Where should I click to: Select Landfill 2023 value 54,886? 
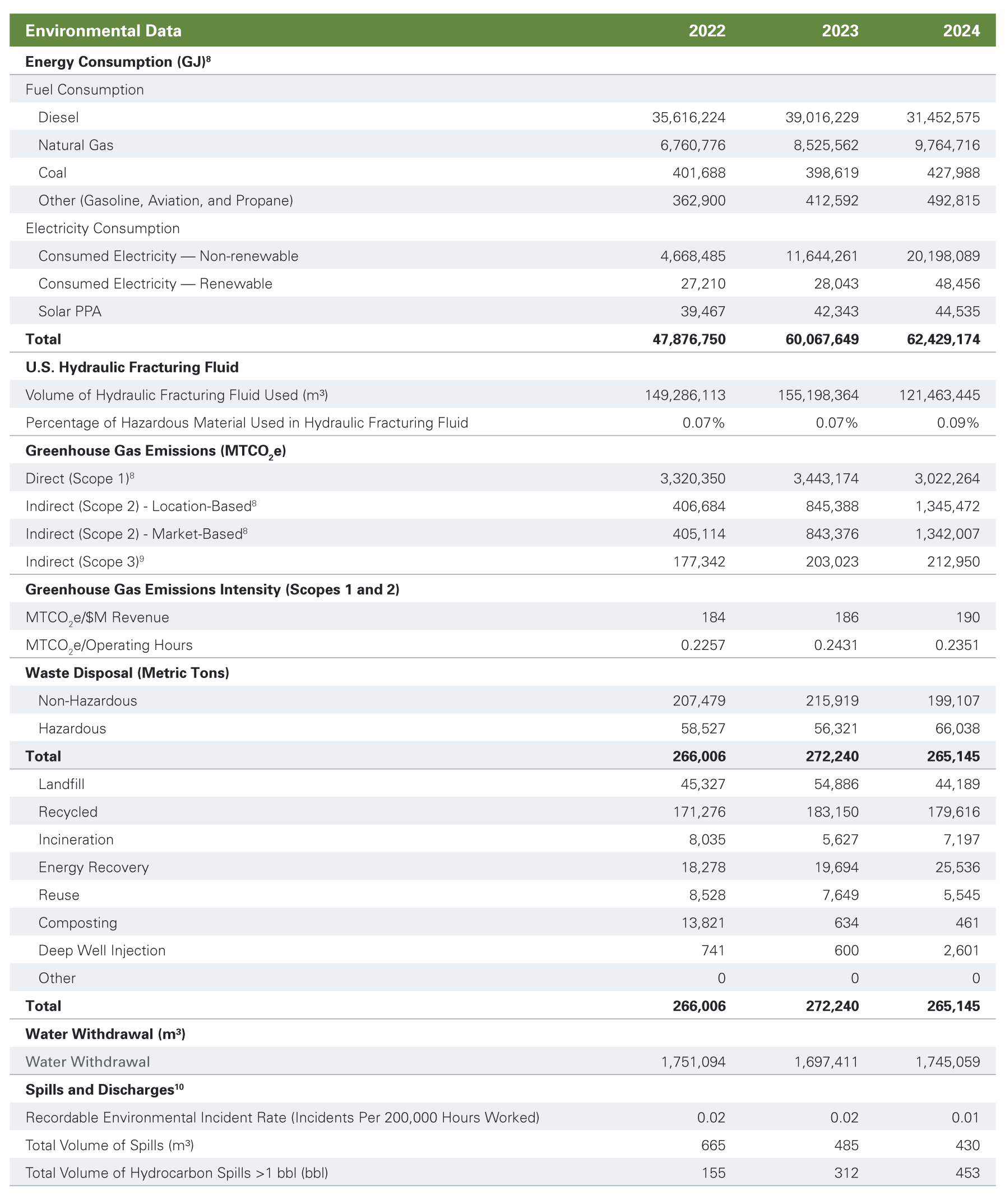tap(836, 784)
